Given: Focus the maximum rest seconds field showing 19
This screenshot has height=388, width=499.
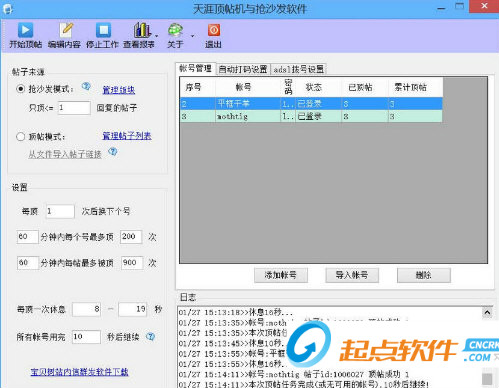Looking at the screenshot, I should (133, 309).
